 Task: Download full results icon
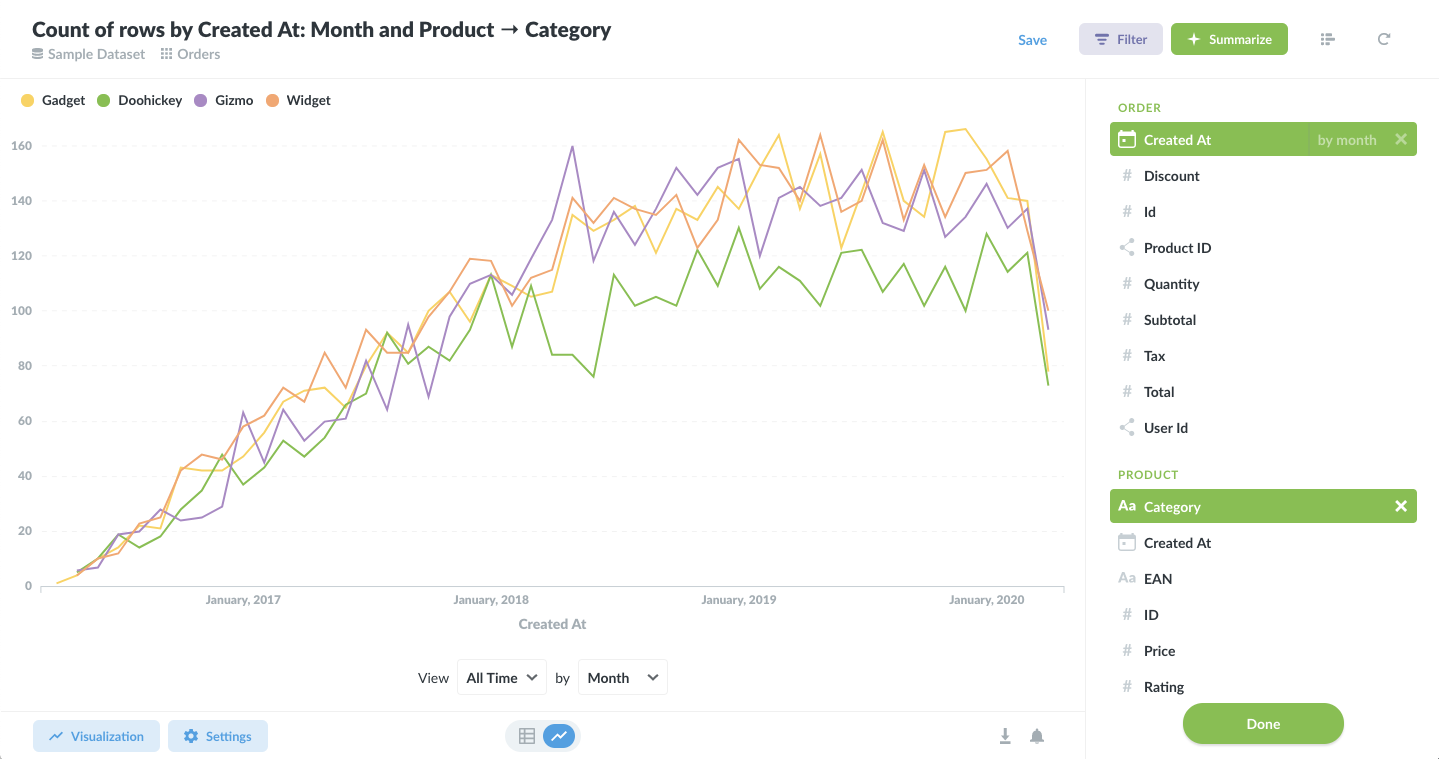point(1005,736)
